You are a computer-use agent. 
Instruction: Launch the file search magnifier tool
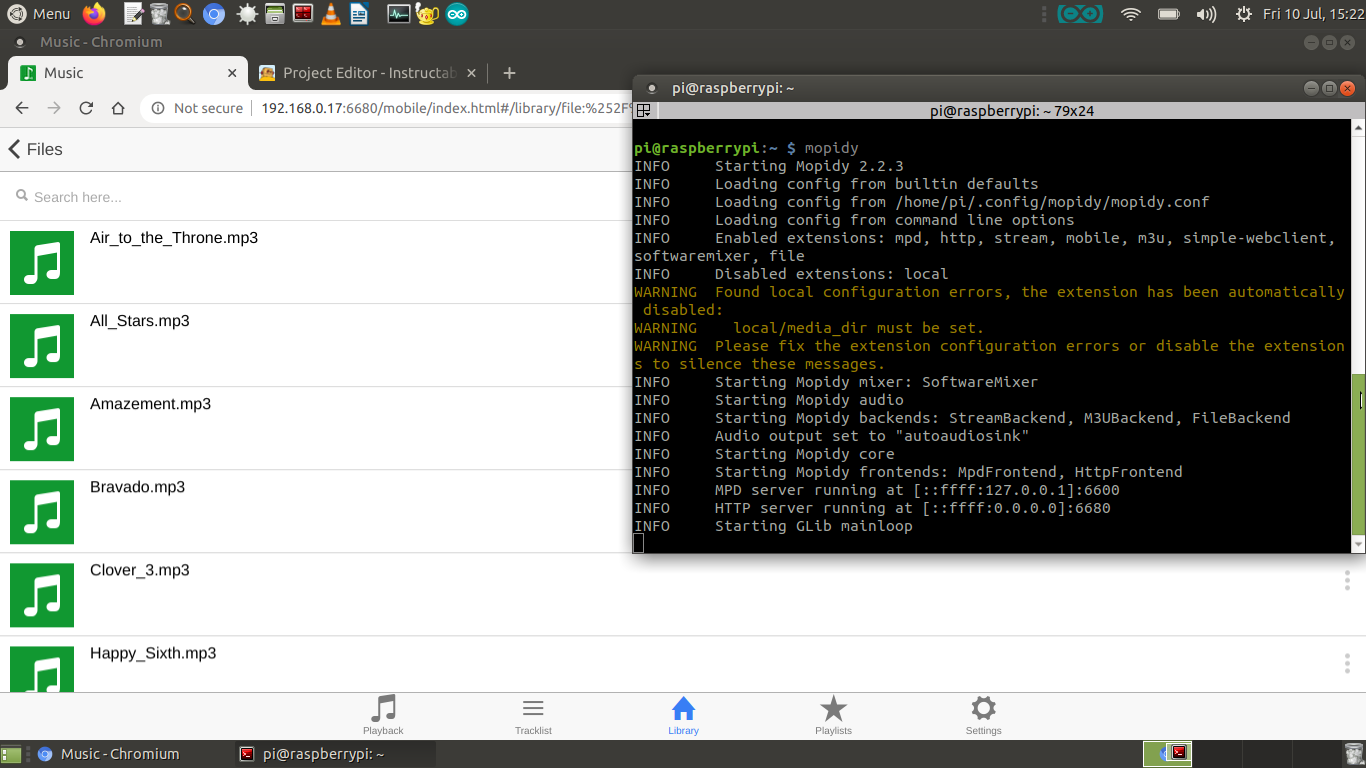click(185, 14)
